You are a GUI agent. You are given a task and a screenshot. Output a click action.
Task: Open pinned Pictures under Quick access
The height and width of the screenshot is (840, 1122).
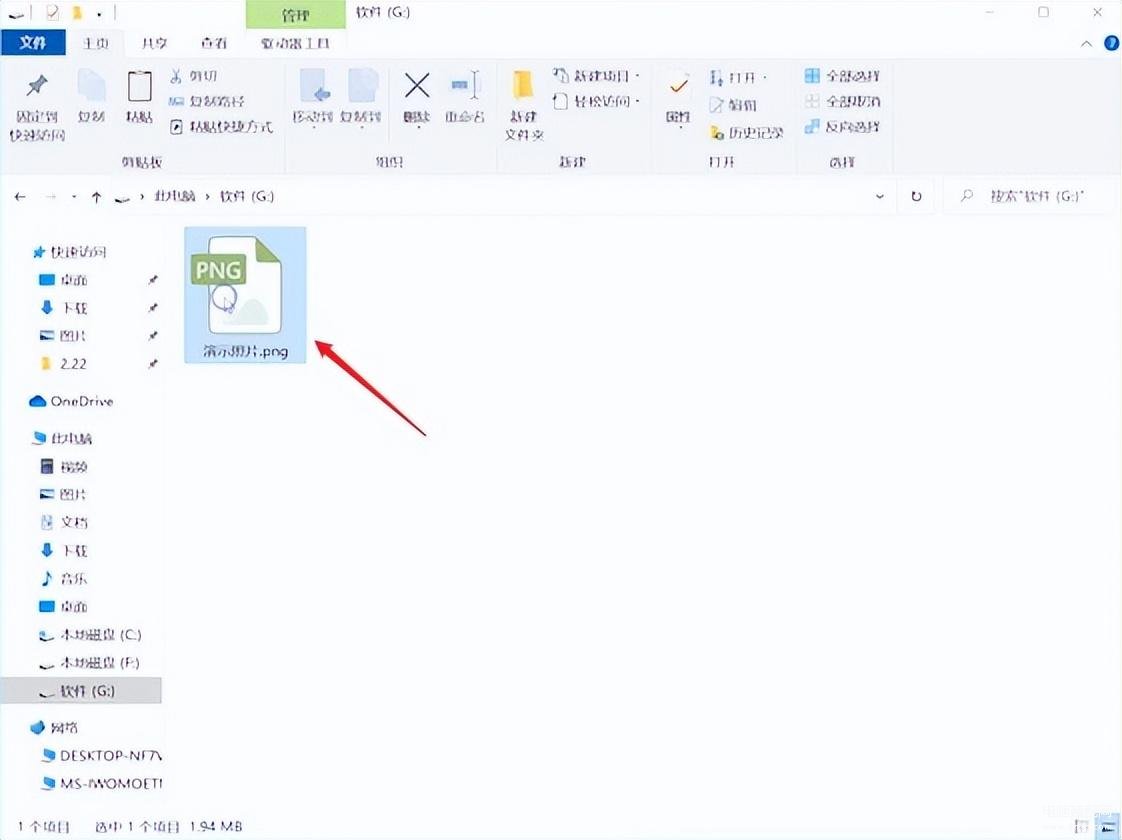click(63, 336)
